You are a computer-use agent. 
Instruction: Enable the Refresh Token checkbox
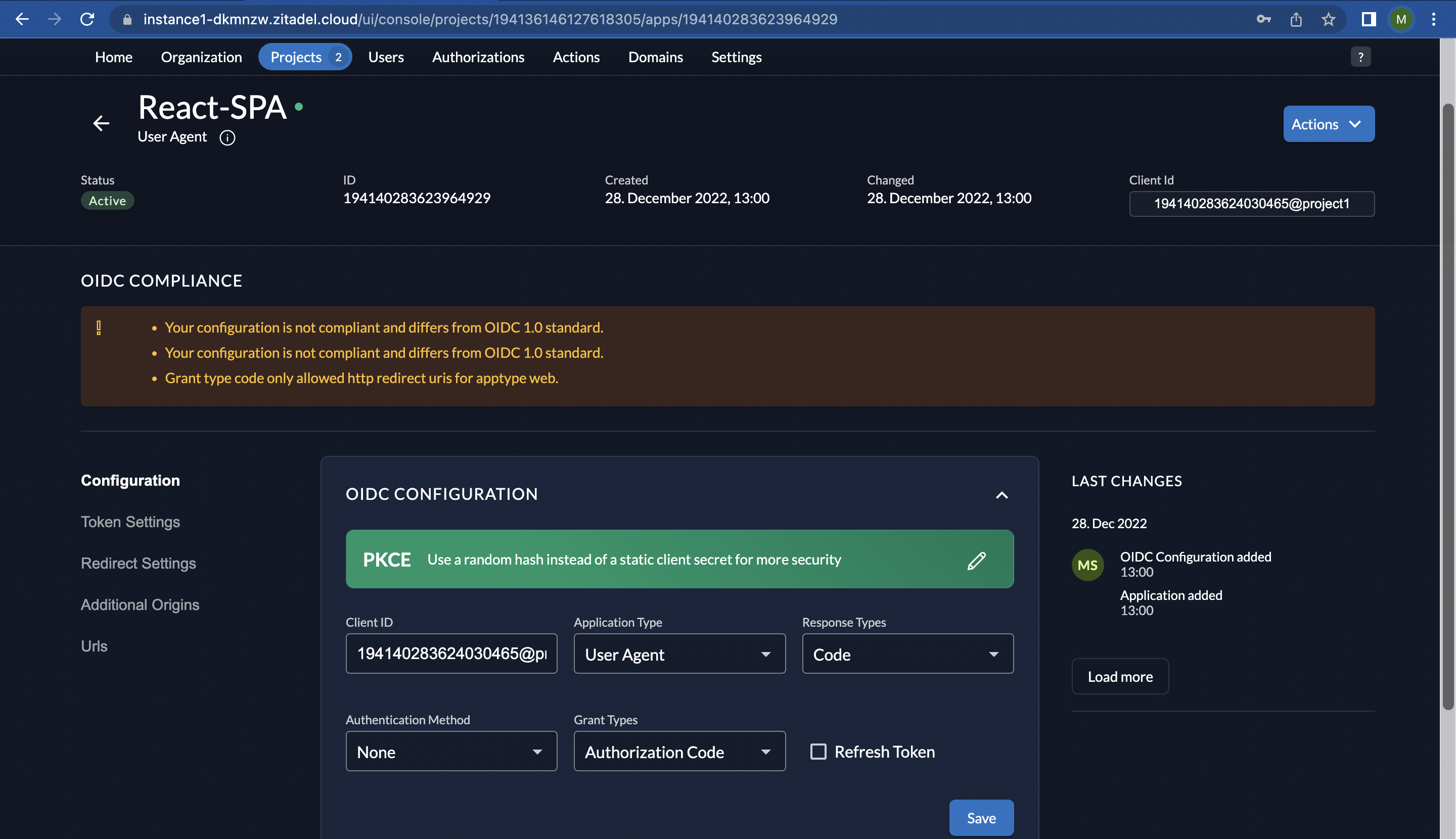pyautogui.click(x=818, y=752)
